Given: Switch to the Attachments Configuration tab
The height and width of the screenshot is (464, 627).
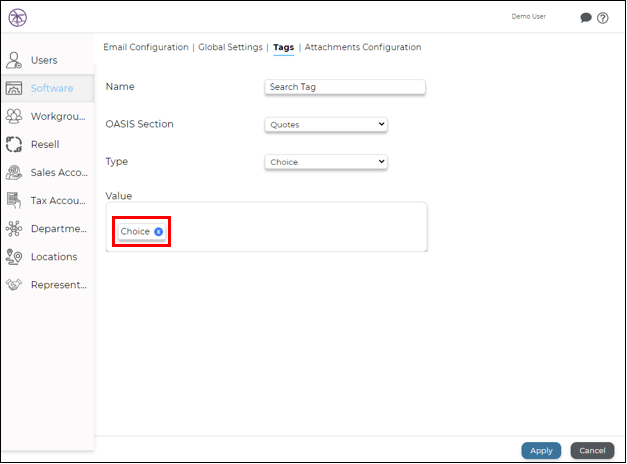Looking at the screenshot, I should 363,47.
